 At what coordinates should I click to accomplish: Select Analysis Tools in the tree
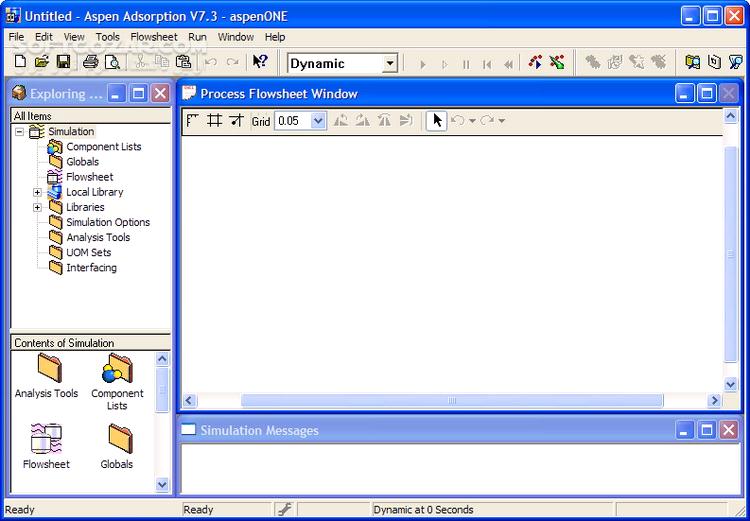[x=98, y=237]
